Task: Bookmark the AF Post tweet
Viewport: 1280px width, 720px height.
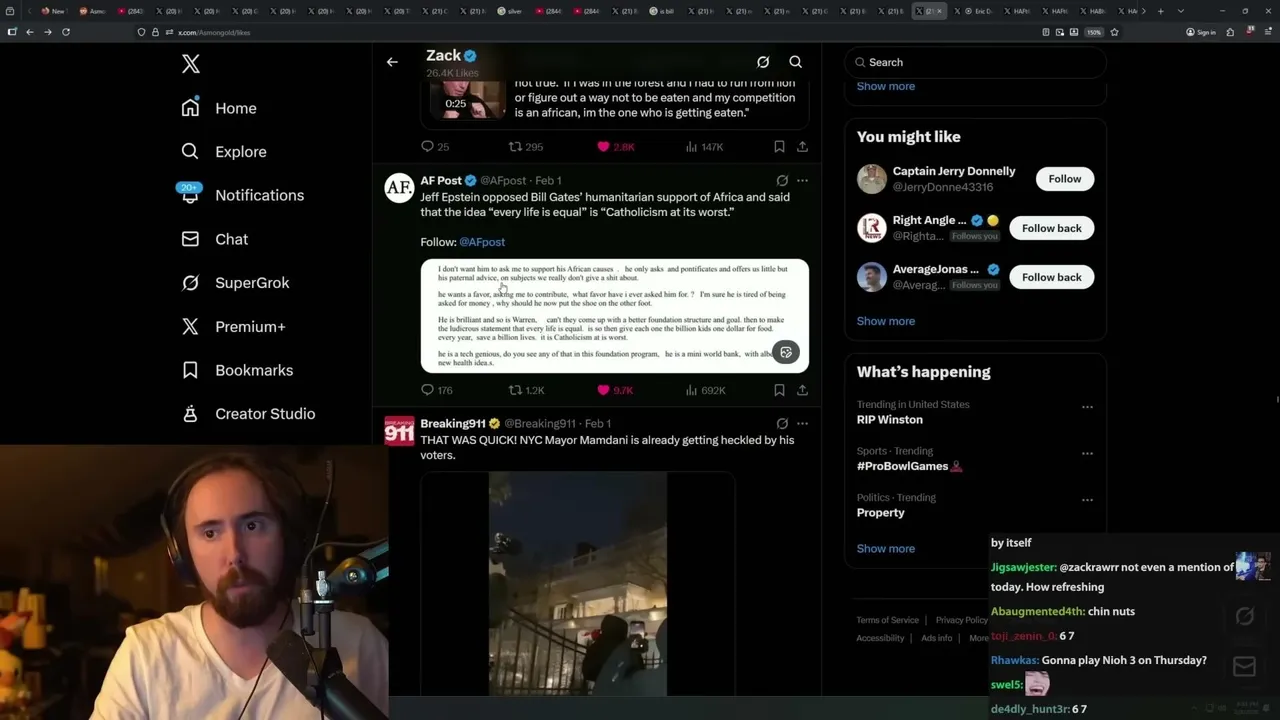Action: [x=779, y=390]
